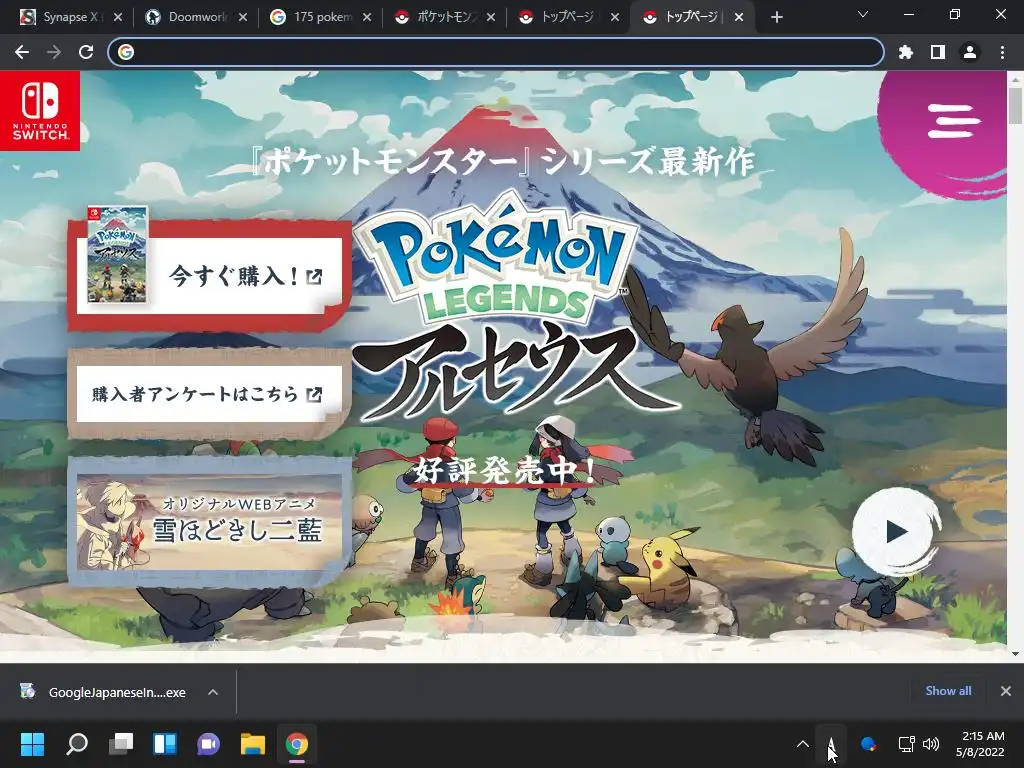
Task: Show hidden system tray icons
Action: click(x=803, y=744)
